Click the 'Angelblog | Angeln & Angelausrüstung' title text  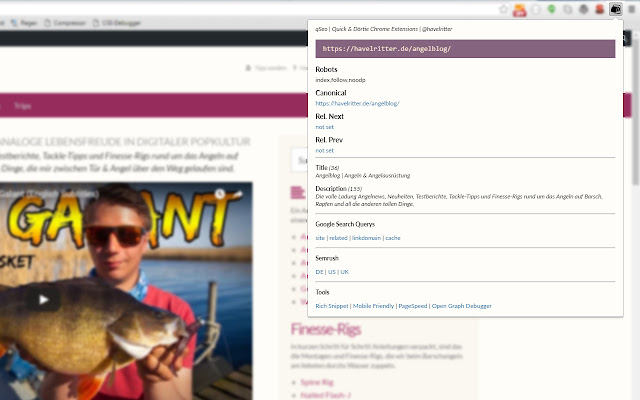pos(362,176)
